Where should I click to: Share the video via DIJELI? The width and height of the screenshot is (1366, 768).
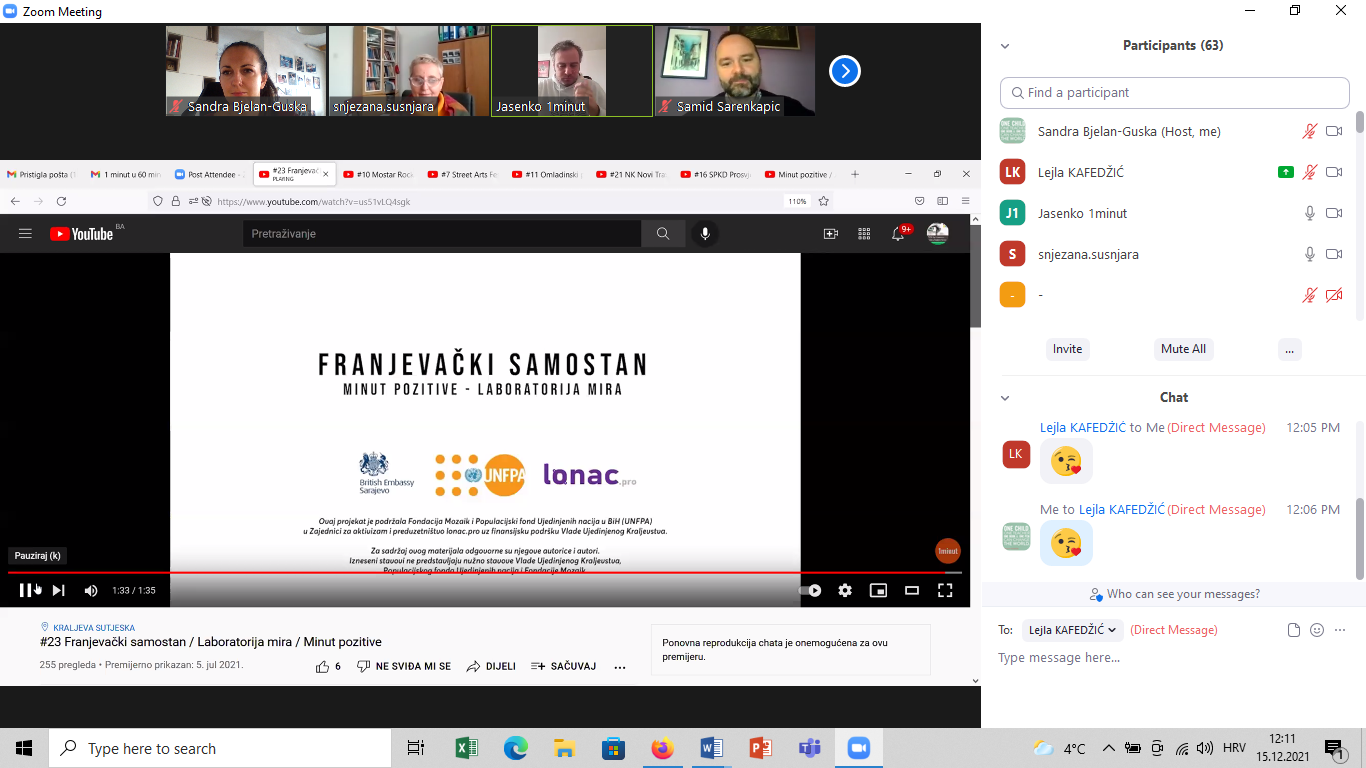coord(491,666)
